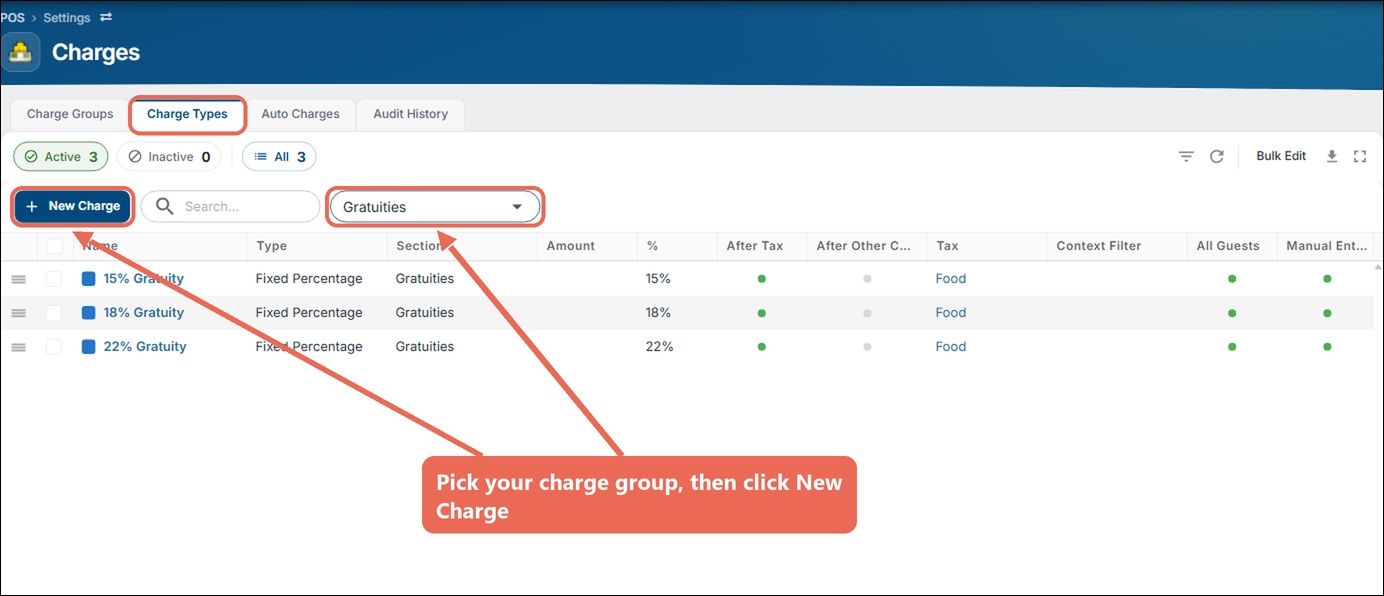The image size is (1384, 596).
Task: Open the Gratuities charge group dropdown
Action: click(435, 207)
